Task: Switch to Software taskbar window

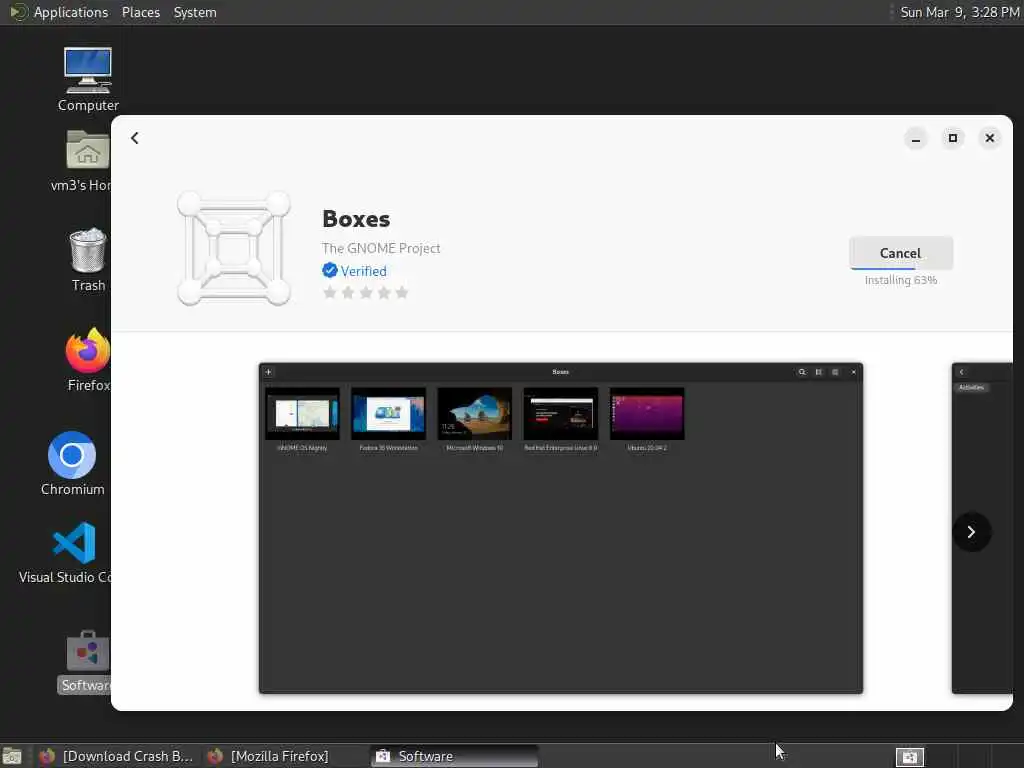Action: [x=455, y=756]
